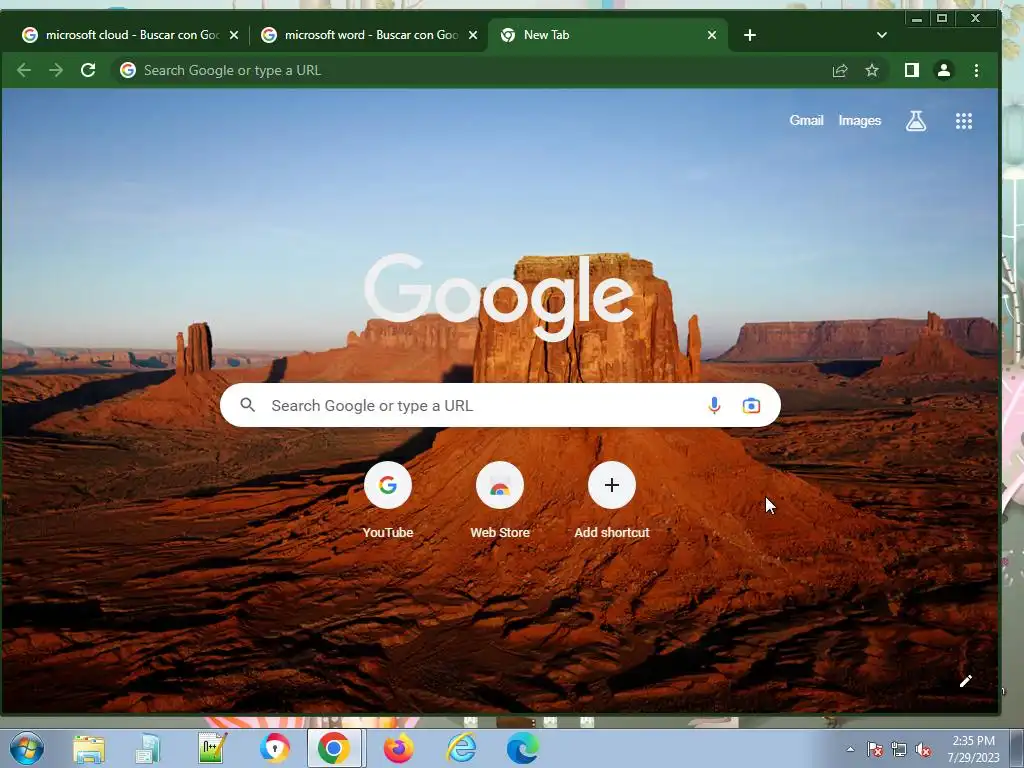Open the side panel icon

912,71
